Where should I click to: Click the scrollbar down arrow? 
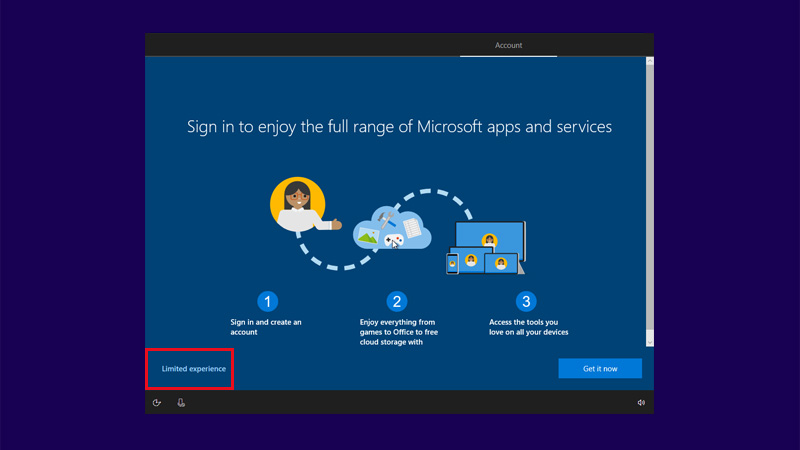click(649, 342)
